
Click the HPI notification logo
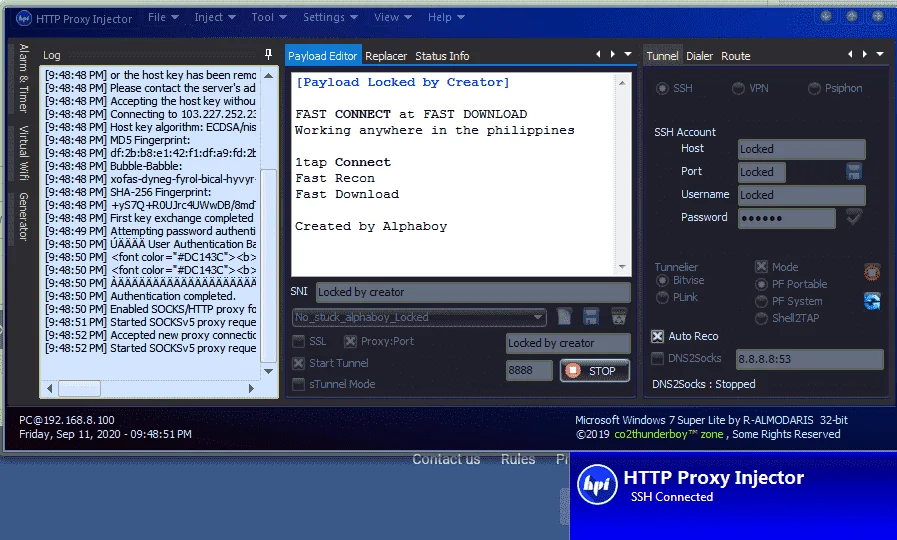pyautogui.click(x=597, y=484)
